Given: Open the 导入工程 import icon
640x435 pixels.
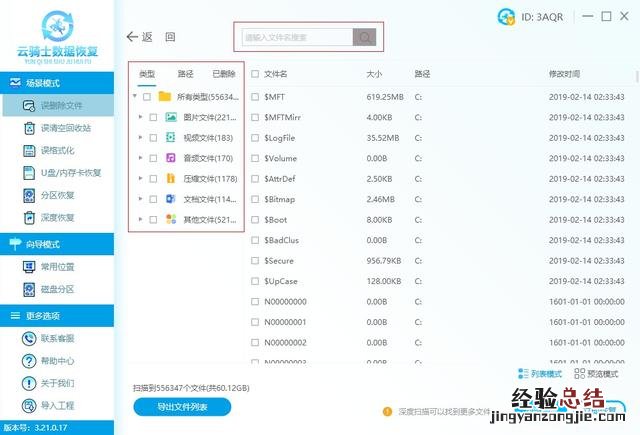Looking at the screenshot, I should click(x=29, y=406).
